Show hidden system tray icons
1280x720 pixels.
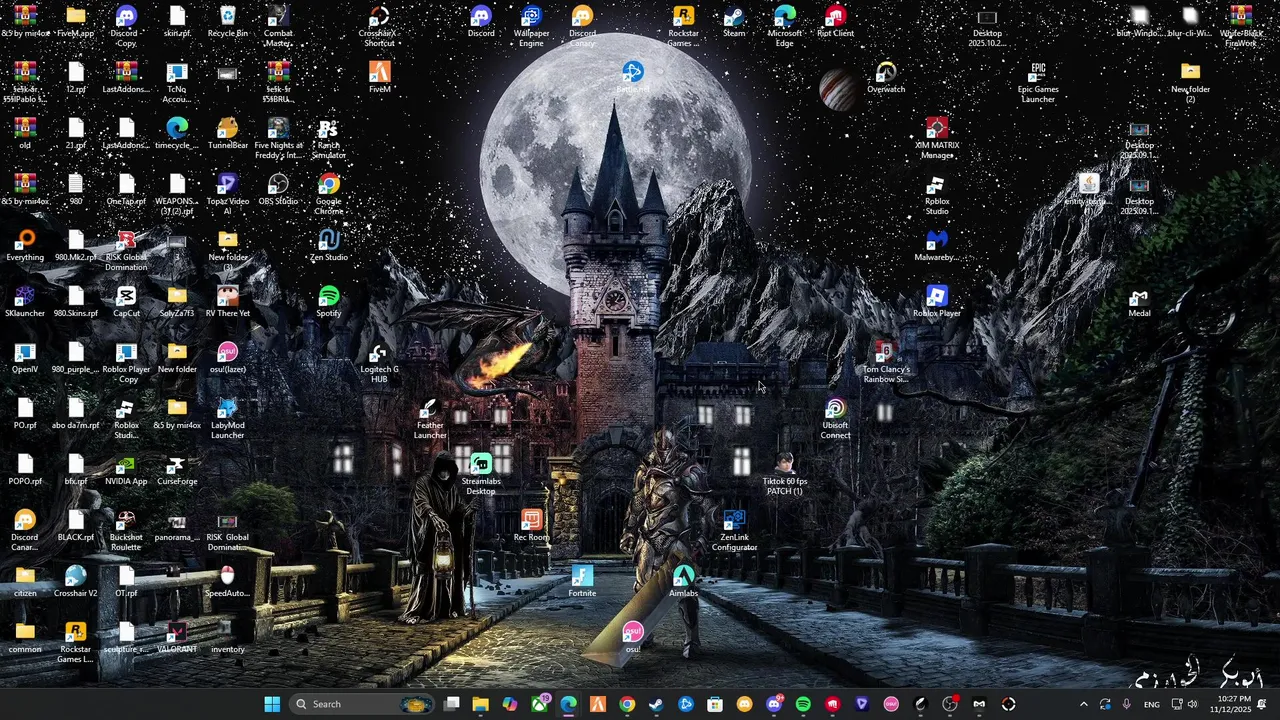coord(1083,704)
